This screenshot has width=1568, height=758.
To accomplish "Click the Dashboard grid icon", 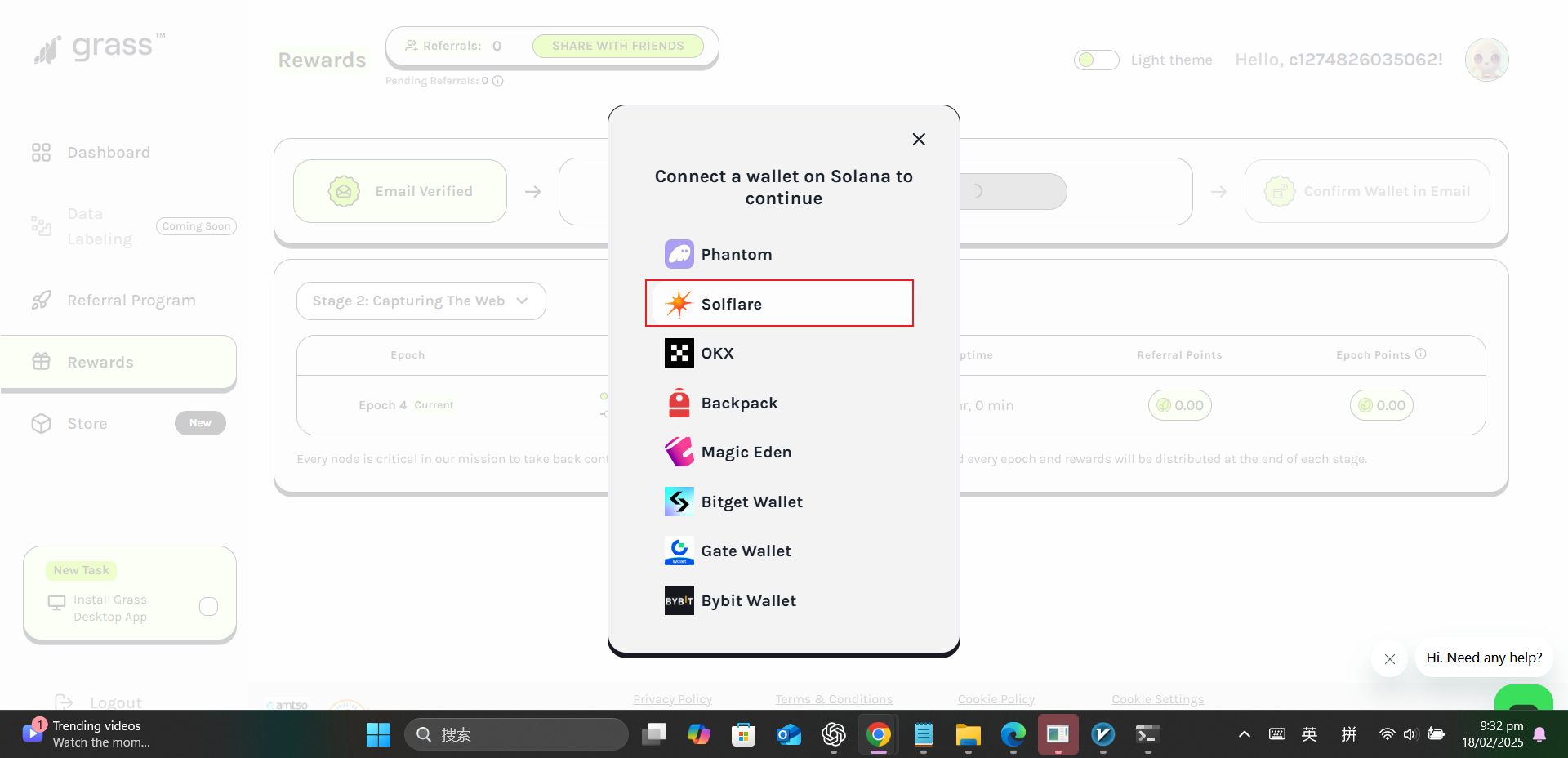I will (41, 153).
